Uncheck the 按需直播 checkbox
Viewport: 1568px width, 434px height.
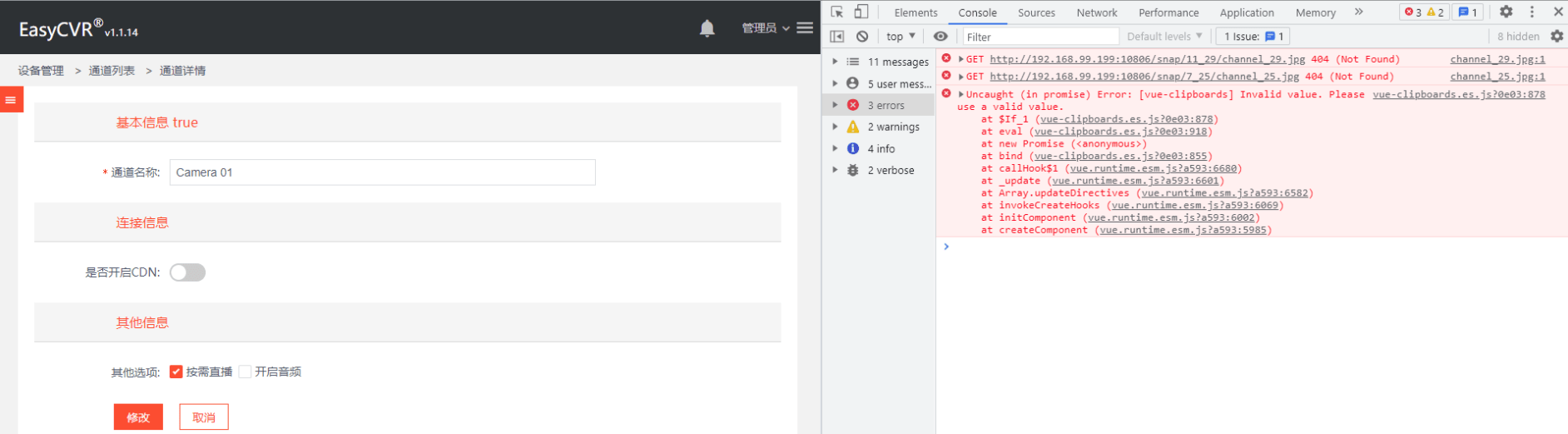tap(176, 372)
